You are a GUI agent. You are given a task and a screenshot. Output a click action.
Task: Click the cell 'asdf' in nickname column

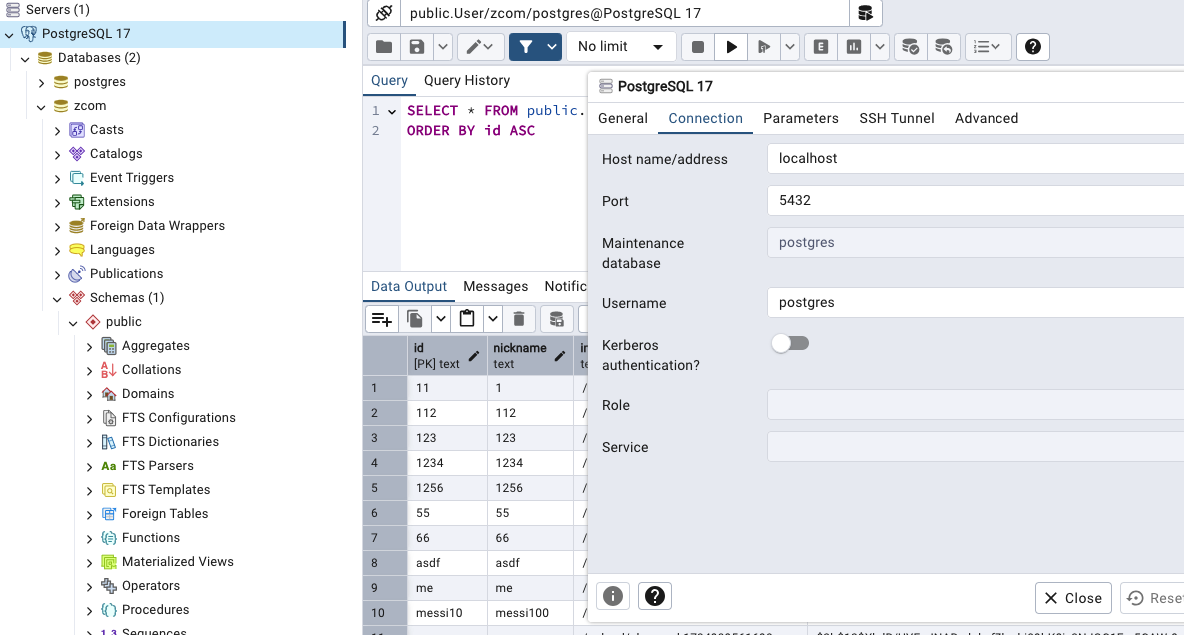tap(530, 563)
